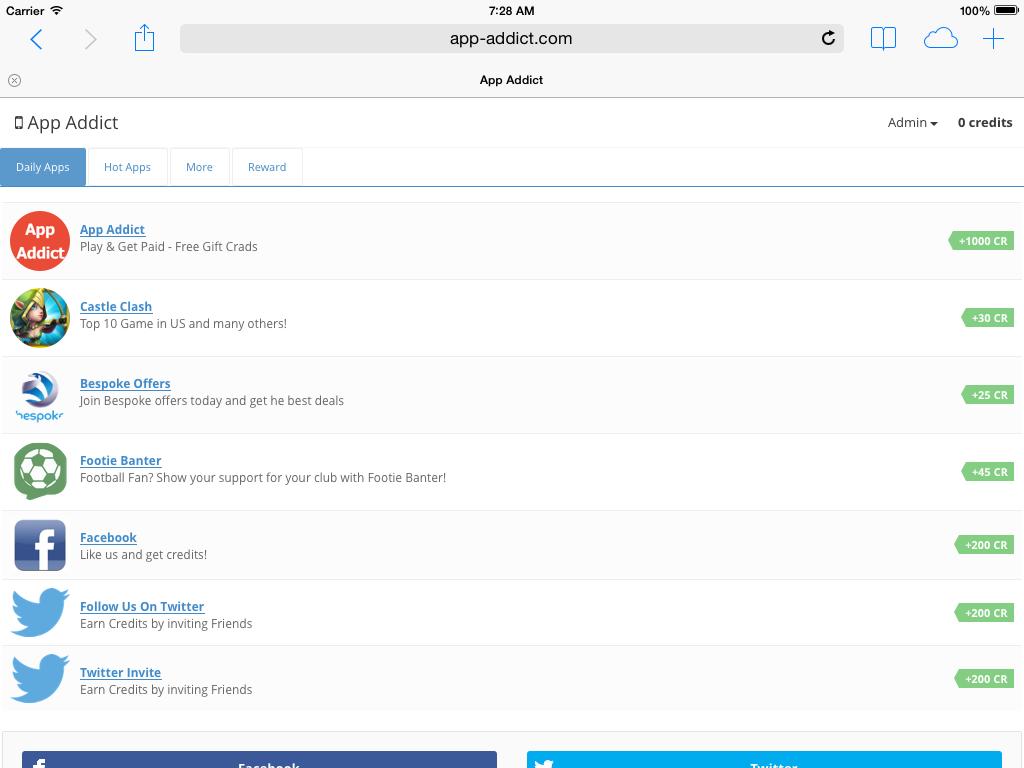Viewport: 1024px width, 768px height.
Task: Tap the +1000 CR badge for App Addict
Action: (982, 241)
